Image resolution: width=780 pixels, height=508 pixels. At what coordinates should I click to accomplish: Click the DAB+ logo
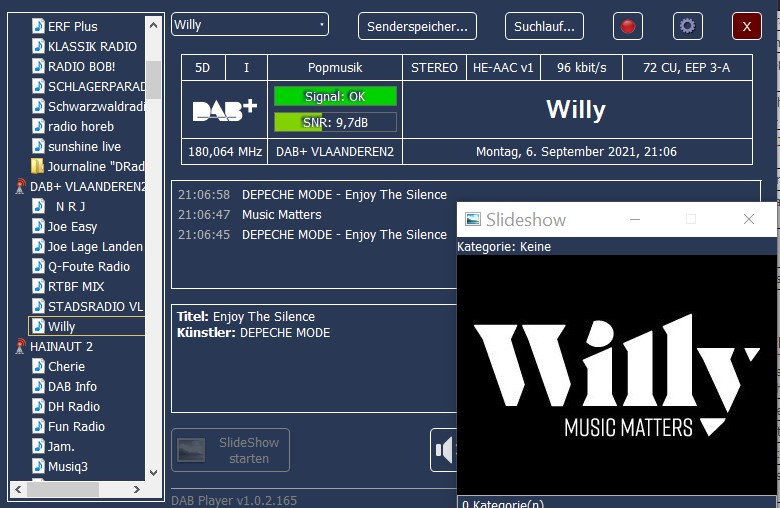(225, 110)
